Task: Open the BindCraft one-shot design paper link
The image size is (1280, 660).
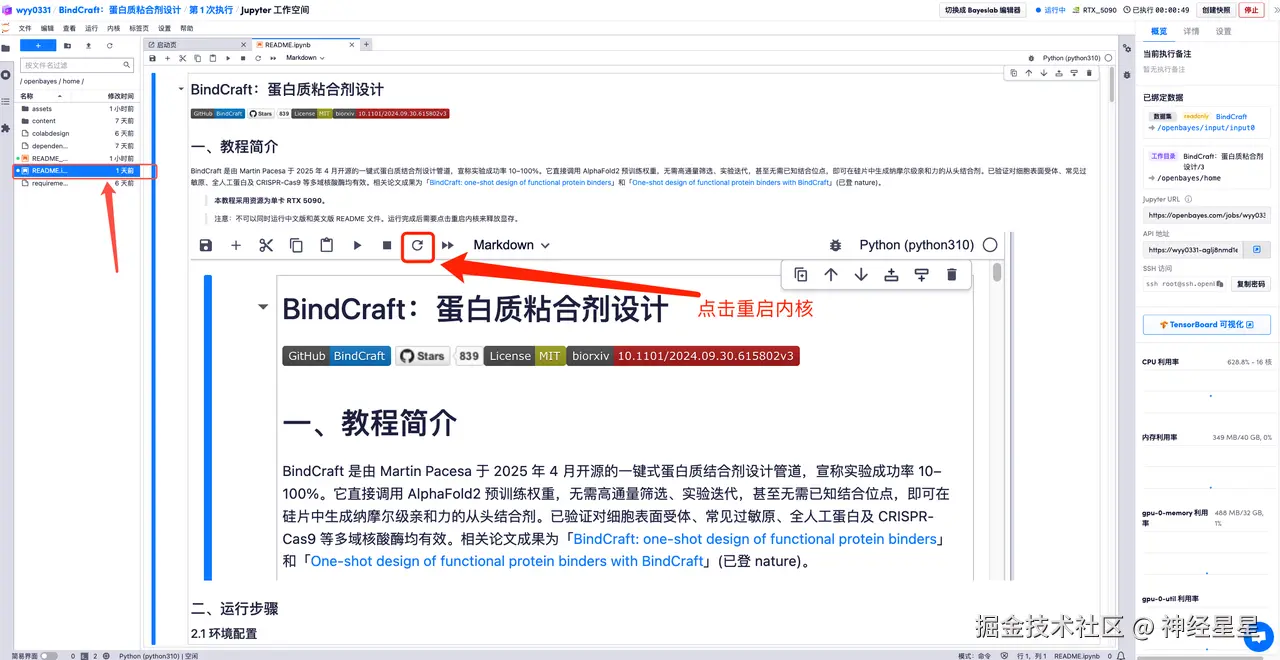Action: coord(521,183)
